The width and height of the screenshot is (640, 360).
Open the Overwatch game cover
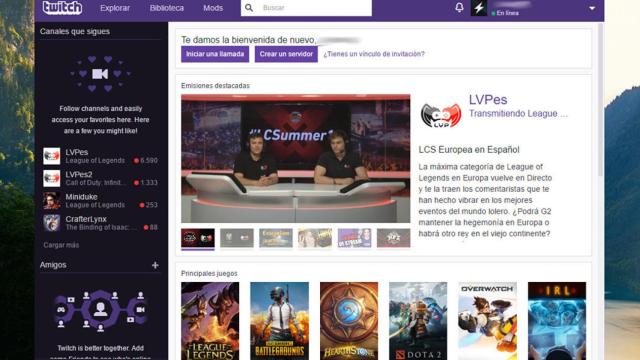click(x=487, y=321)
